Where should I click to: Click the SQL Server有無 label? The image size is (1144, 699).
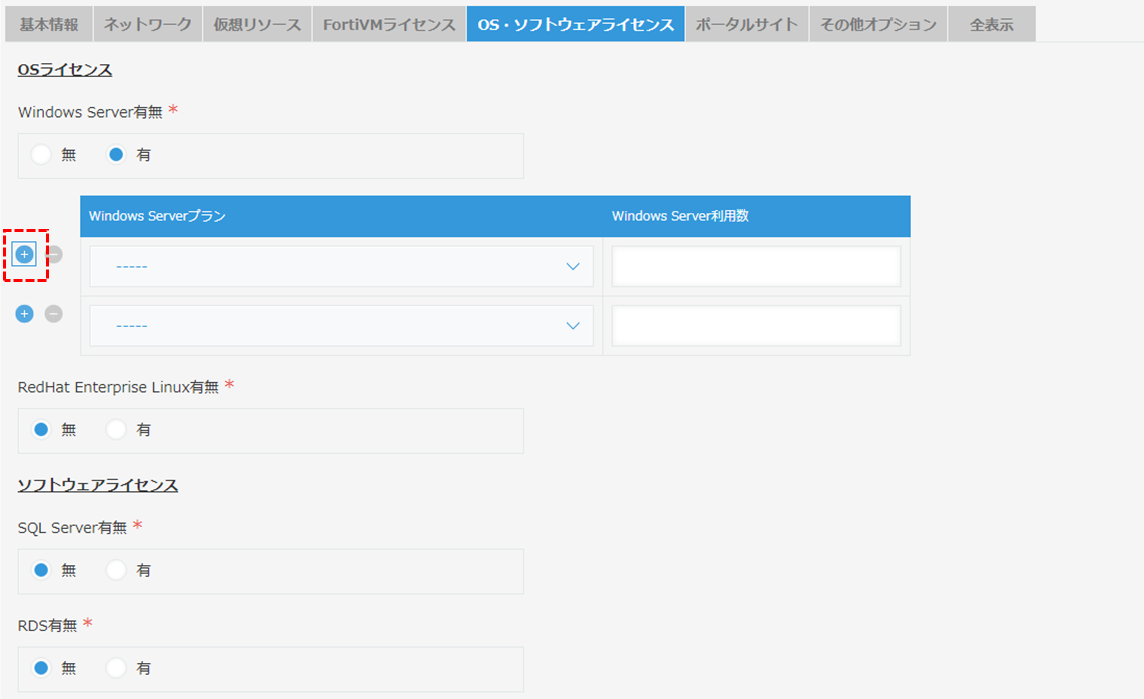(72, 528)
